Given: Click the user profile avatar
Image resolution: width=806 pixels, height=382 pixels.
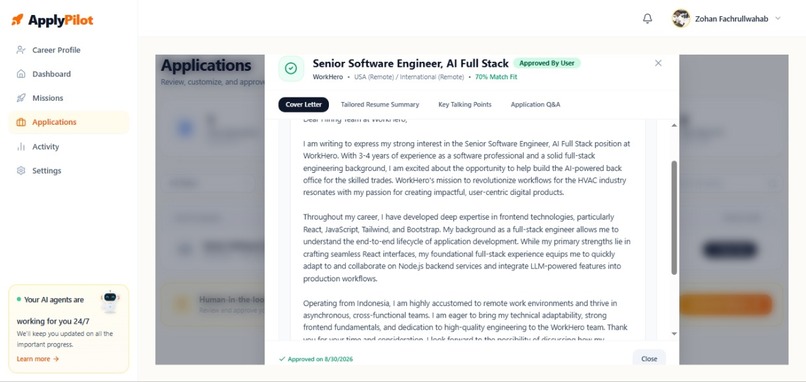Looking at the screenshot, I should [x=681, y=19].
